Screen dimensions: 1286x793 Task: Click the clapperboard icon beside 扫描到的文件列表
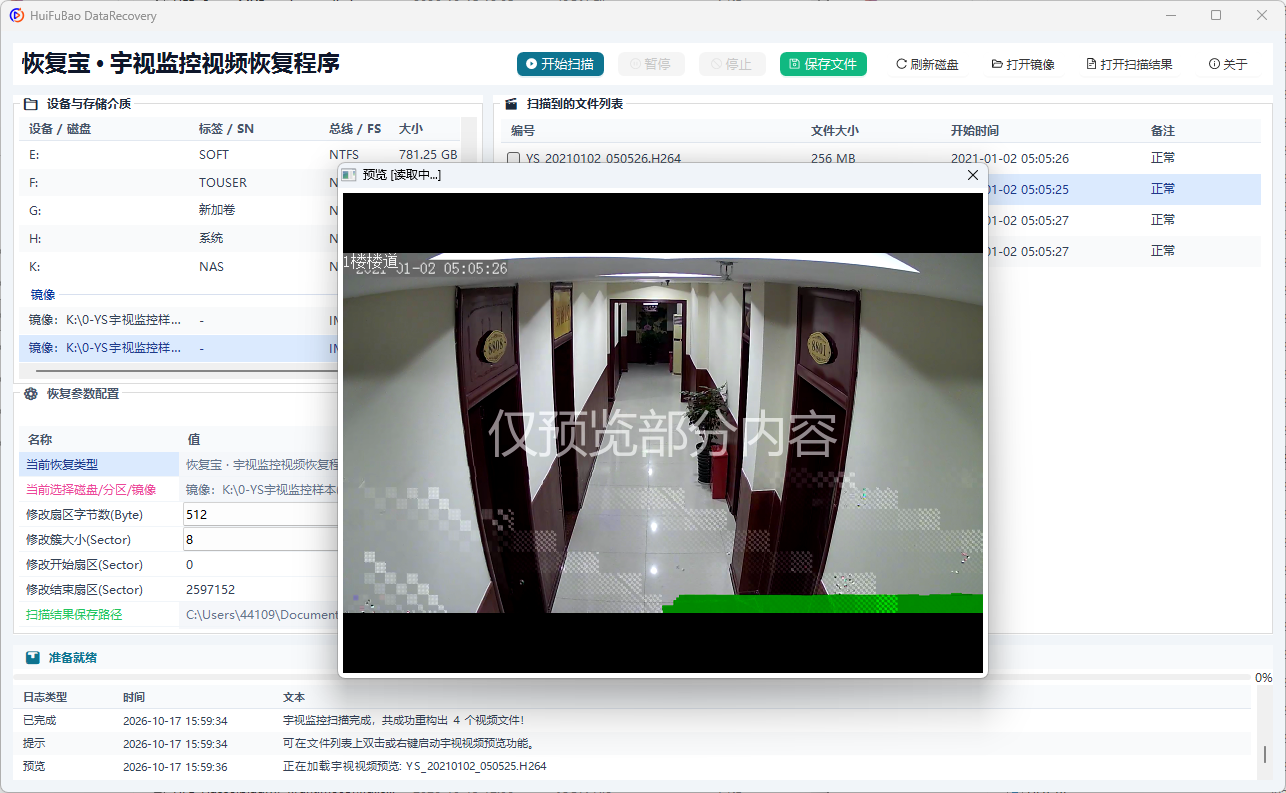coord(511,103)
